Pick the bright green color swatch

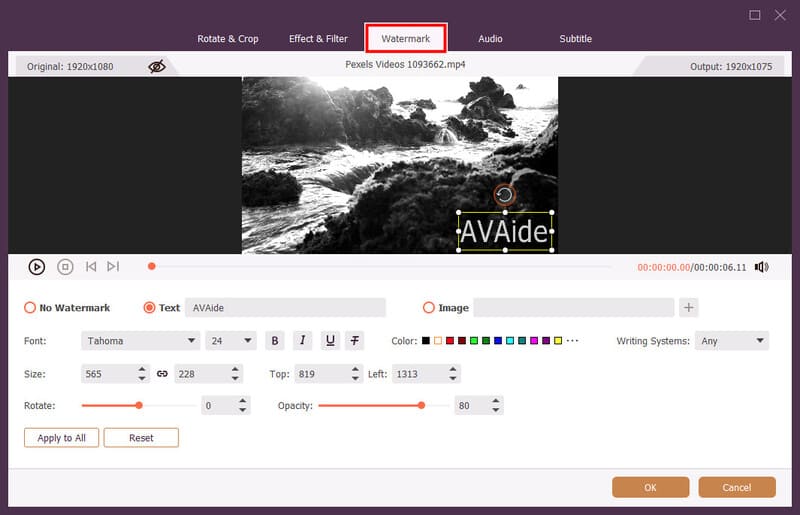click(474, 340)
